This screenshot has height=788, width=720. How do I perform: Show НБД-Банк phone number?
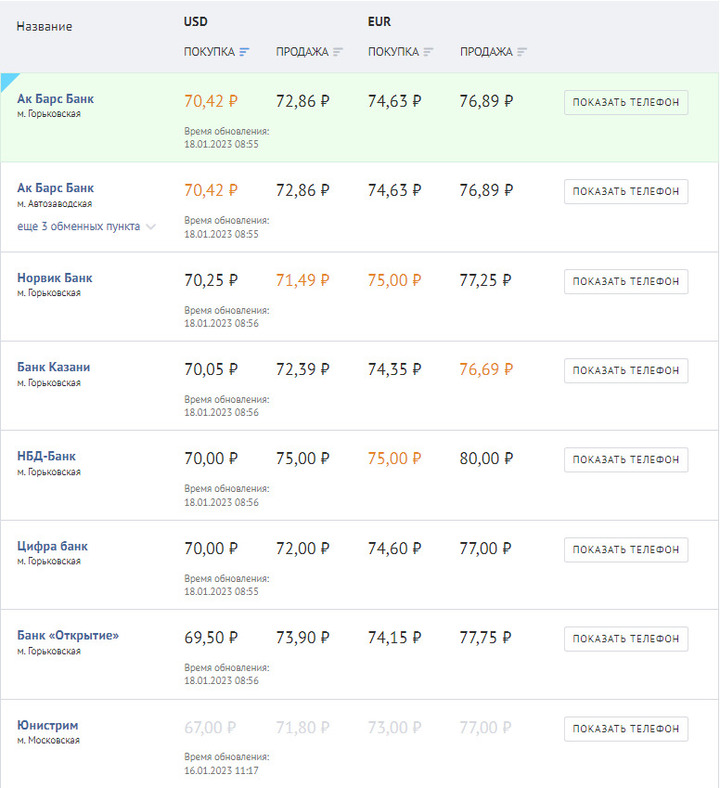pos(626,460)
